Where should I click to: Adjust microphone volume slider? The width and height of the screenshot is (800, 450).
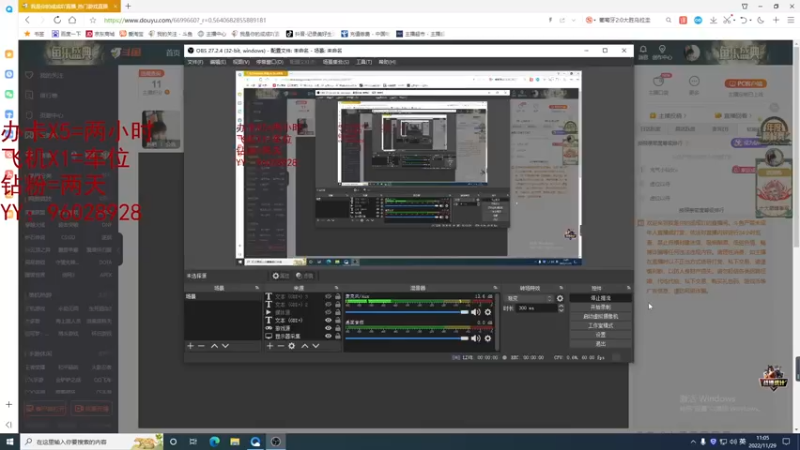click(x=407, y=312)
